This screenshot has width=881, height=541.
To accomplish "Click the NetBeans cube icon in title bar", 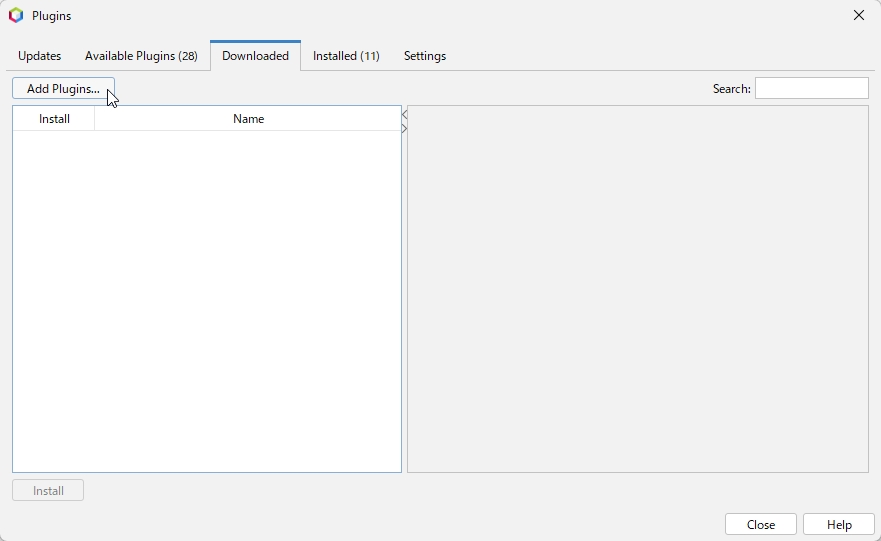I will [16, 16].
